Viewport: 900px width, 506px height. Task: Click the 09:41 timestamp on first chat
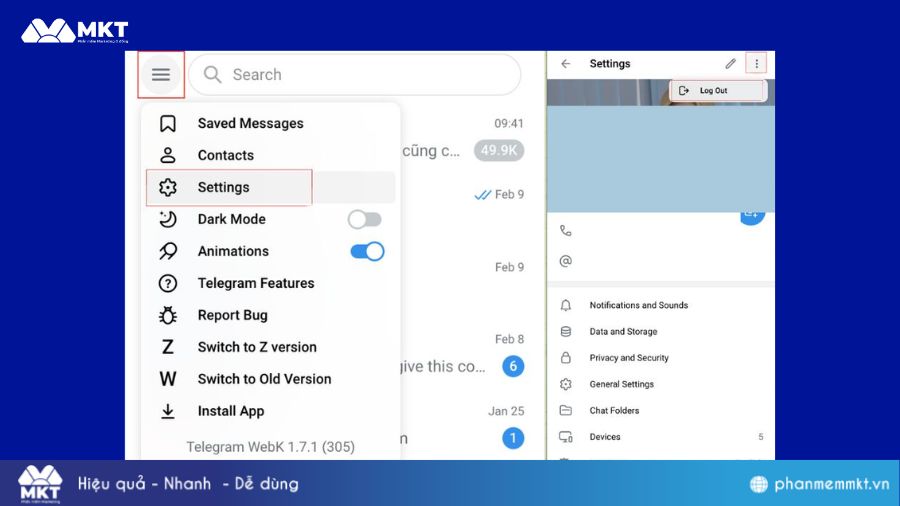509,123
